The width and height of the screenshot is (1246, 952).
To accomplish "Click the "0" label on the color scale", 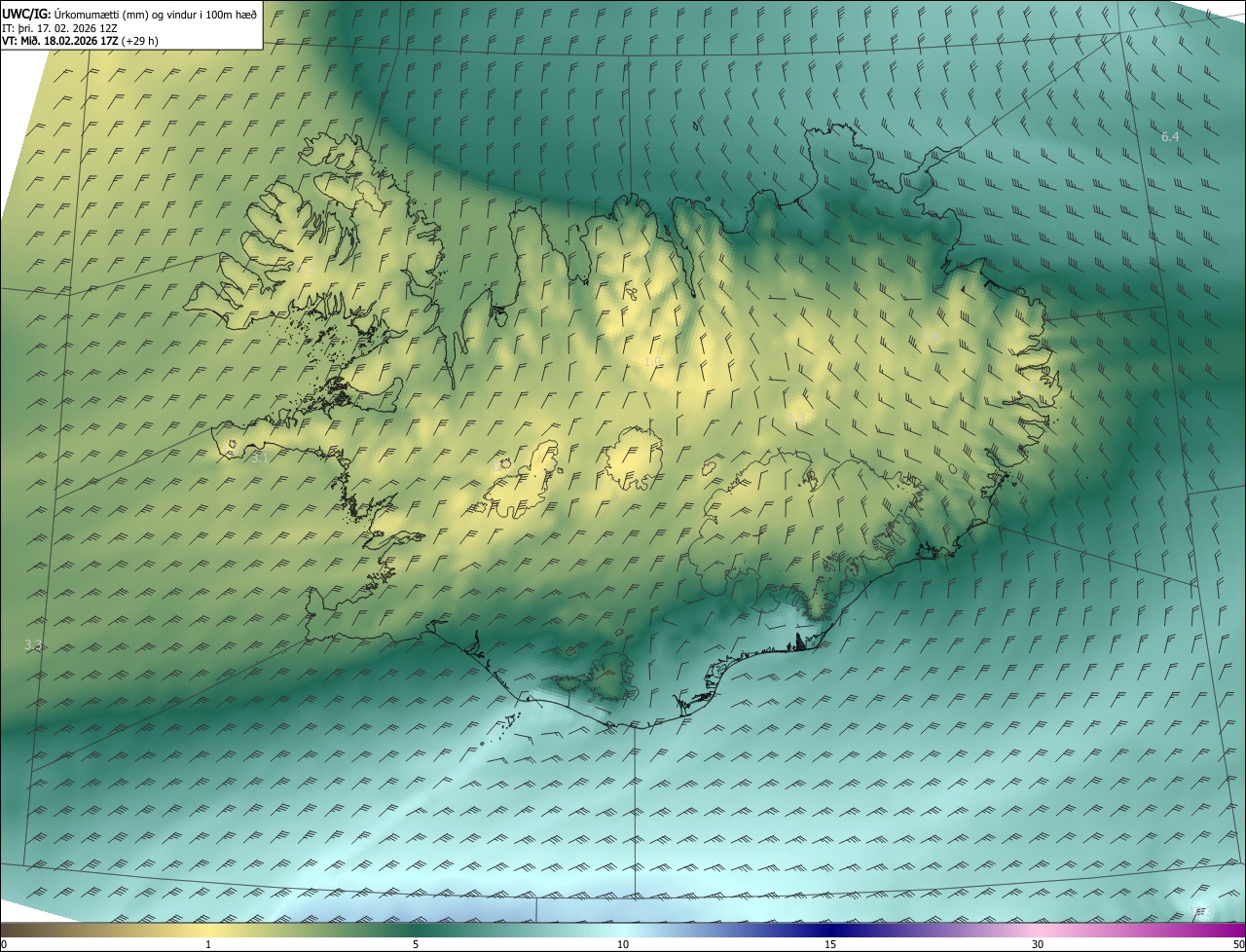I will click(4, 944).
